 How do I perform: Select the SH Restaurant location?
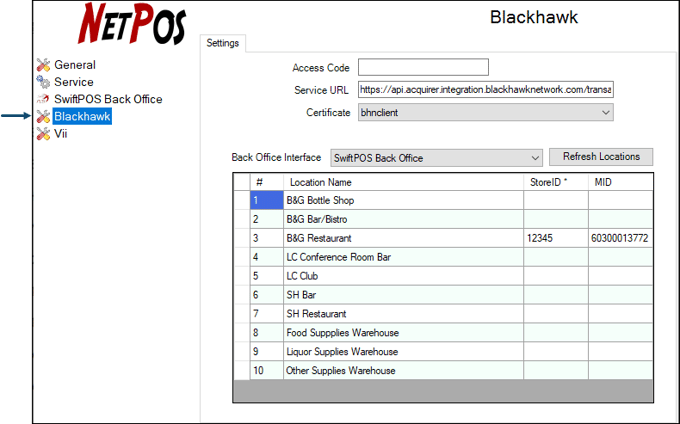coord(403,314)
